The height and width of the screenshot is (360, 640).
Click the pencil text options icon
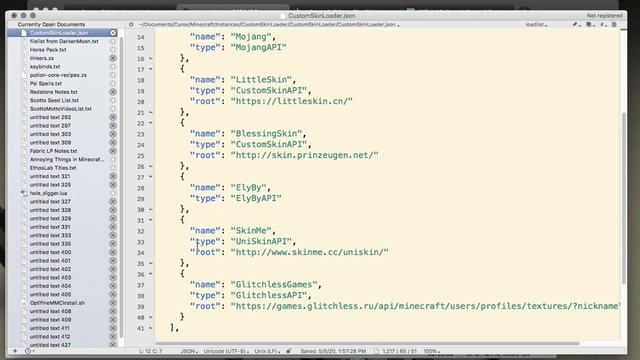(x=576, y=24)
